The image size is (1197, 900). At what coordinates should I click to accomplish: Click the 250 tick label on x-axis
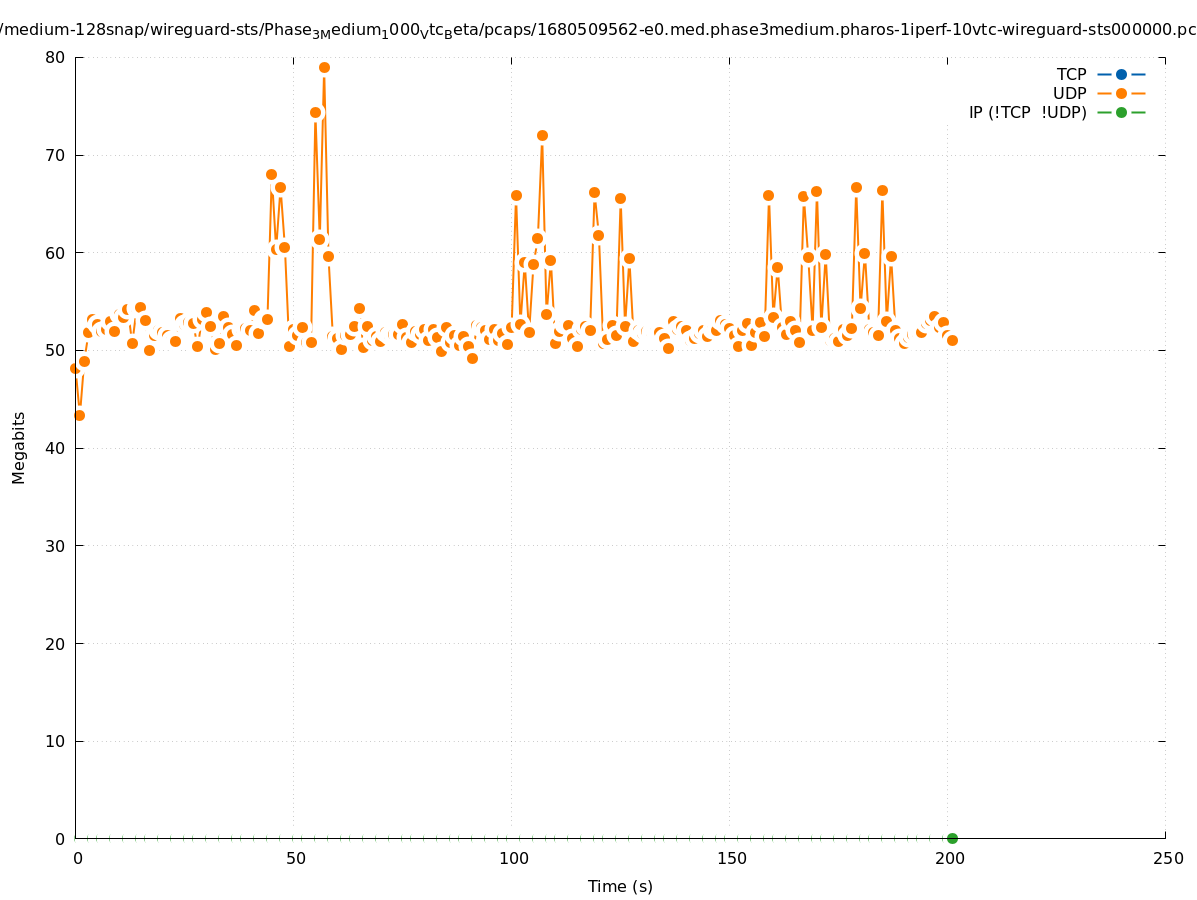pyautogui.click(x=1166, y=858)
